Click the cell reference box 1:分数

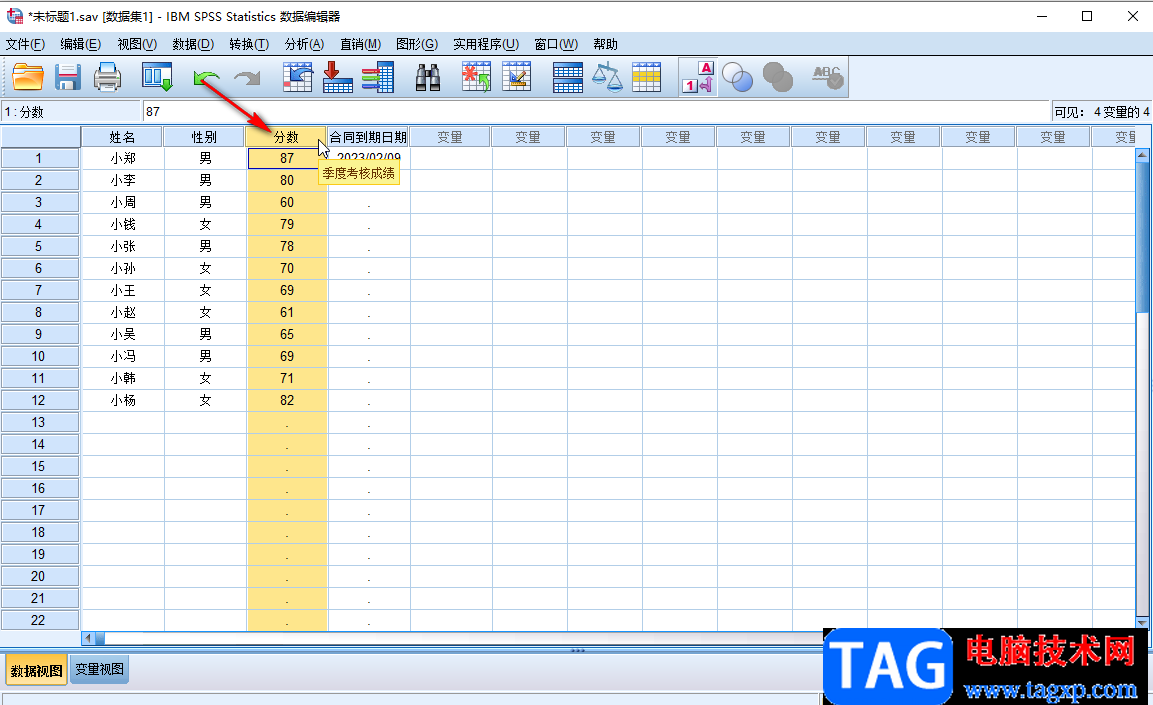click(x=71, y=112)
